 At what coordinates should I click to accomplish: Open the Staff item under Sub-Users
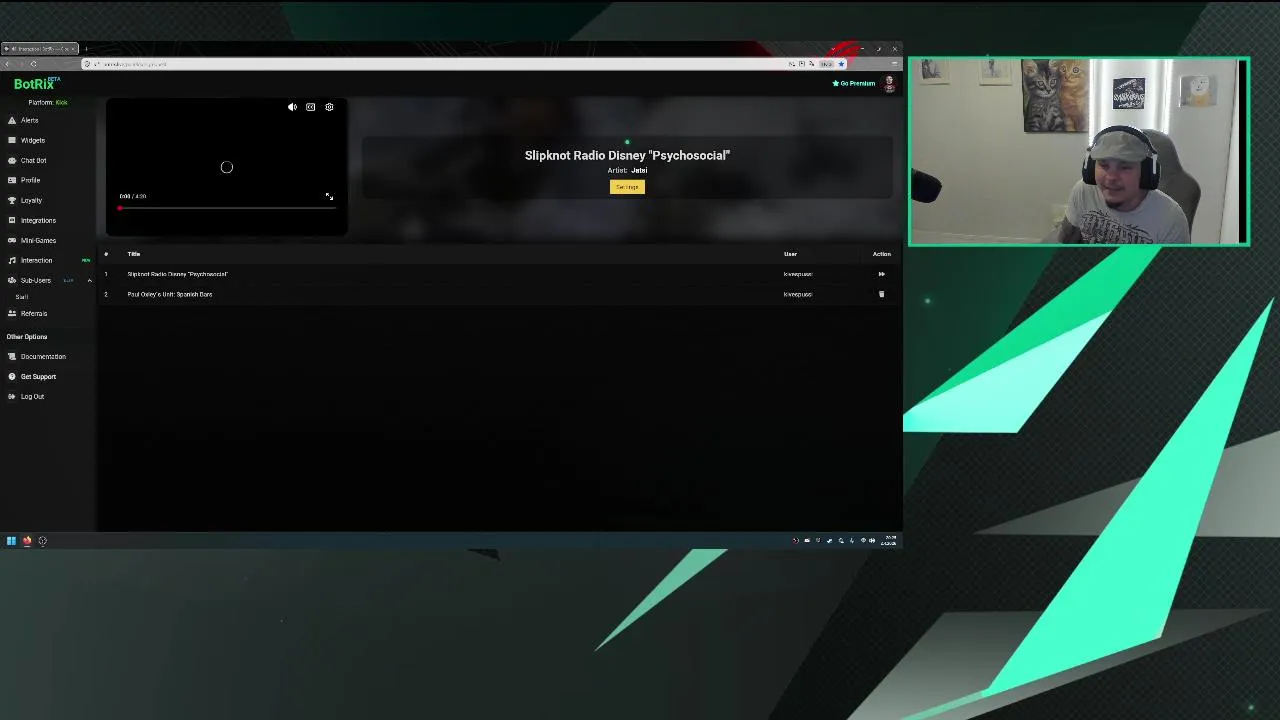pos(22,297)
